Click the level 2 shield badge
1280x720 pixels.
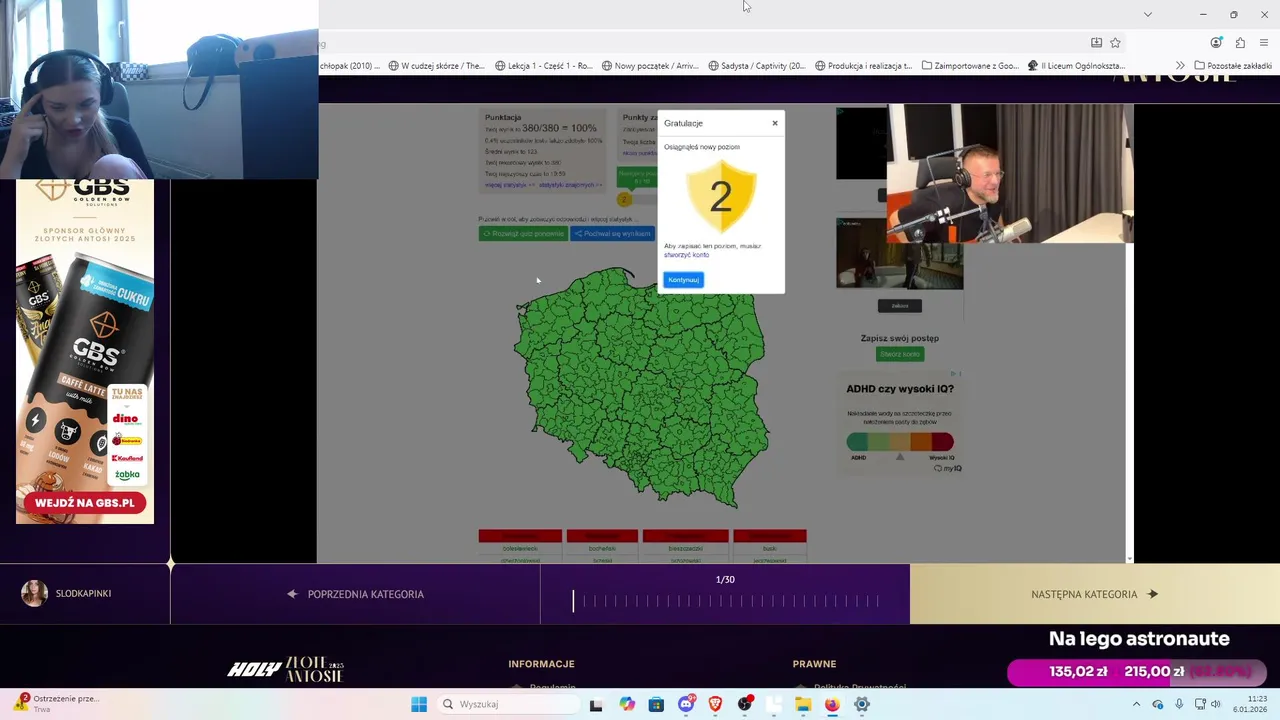720,197
